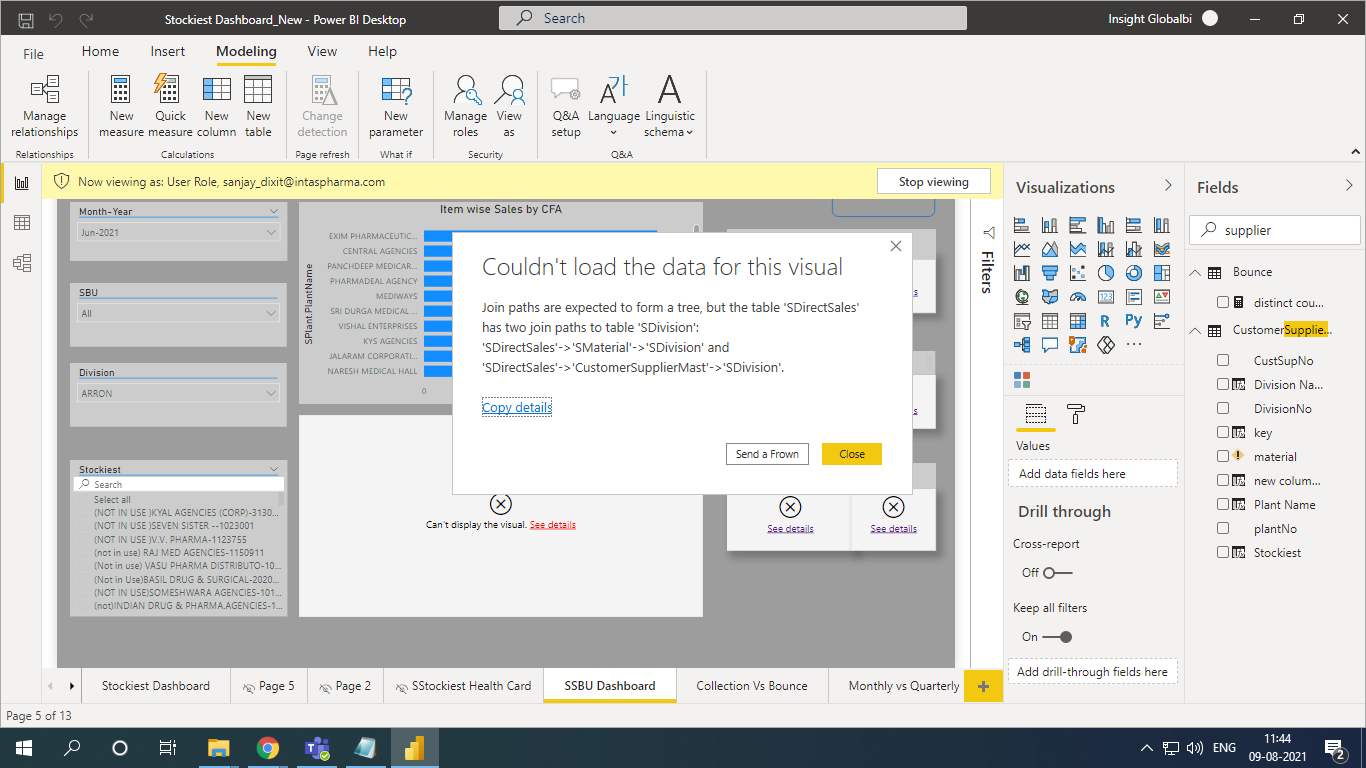Open Quick measure tool

[x=170, y=108]
